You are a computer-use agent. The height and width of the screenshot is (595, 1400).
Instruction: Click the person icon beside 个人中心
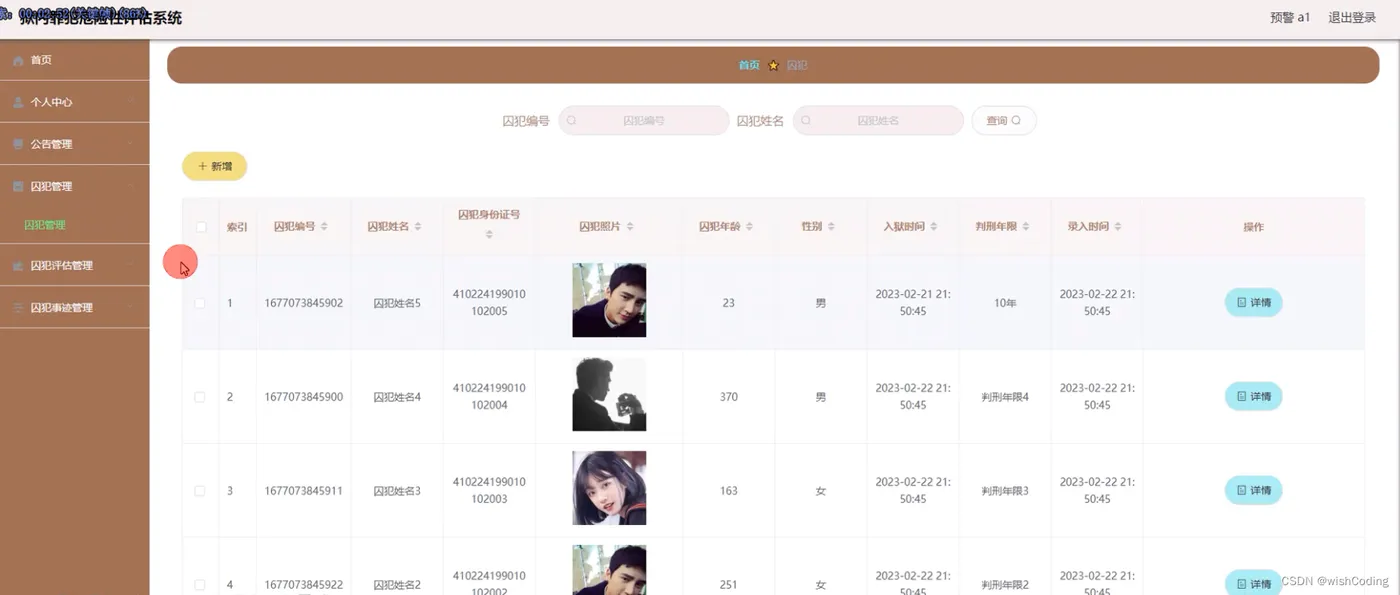(18, 102)
